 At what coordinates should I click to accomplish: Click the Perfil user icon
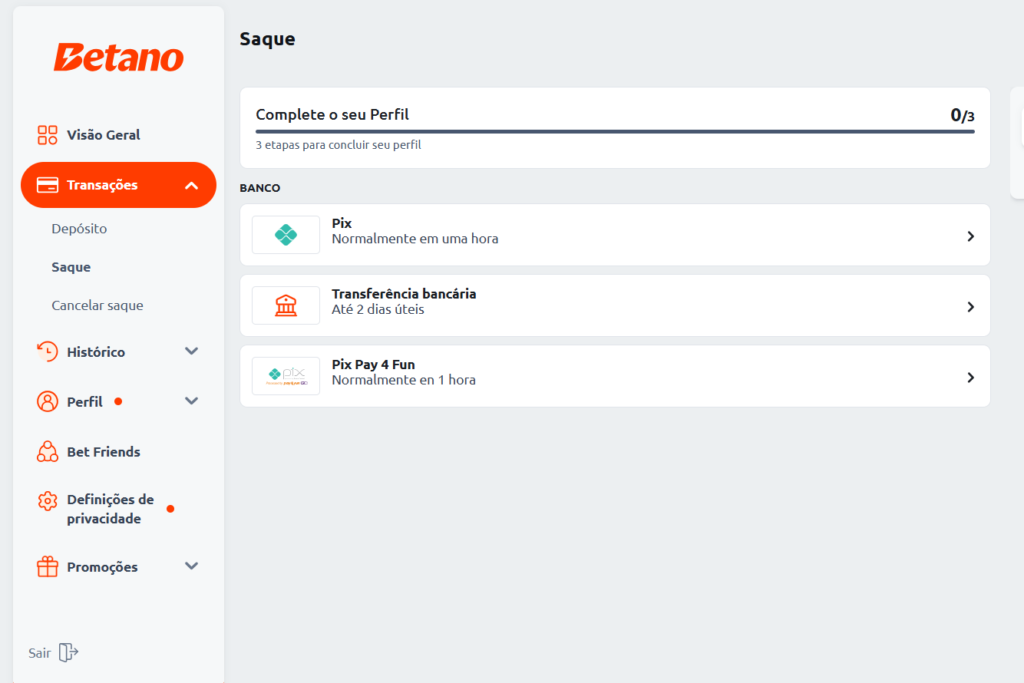pos(47,402)
